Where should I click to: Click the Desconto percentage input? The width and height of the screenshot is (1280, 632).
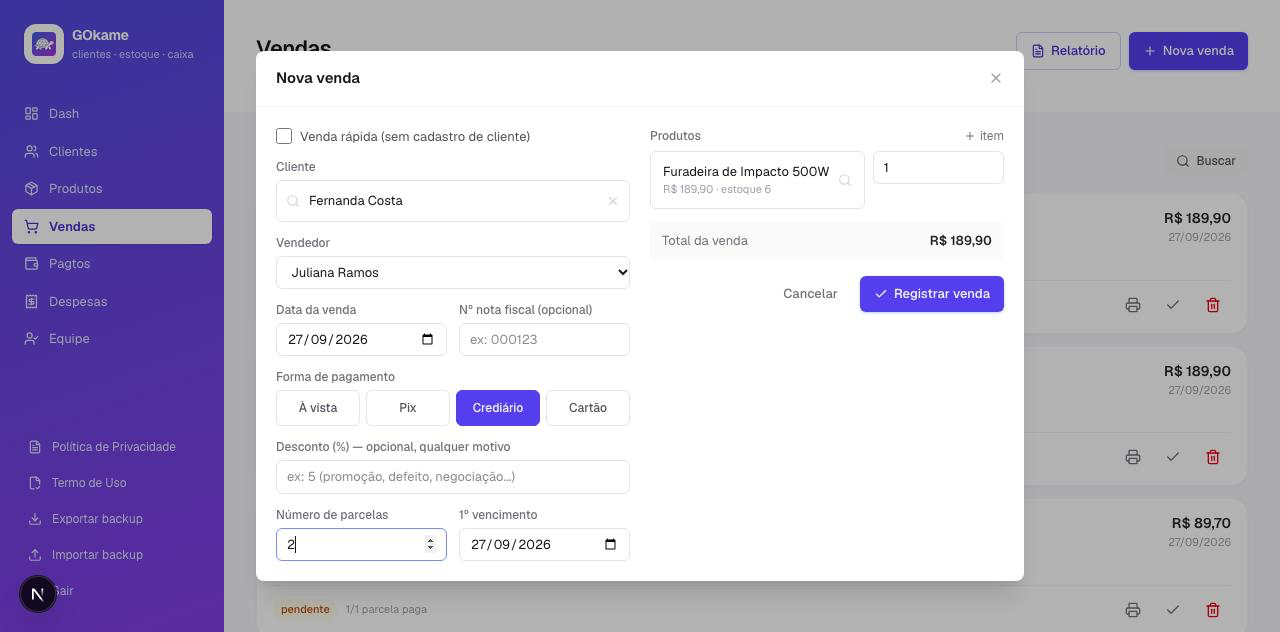click(453, 477)
